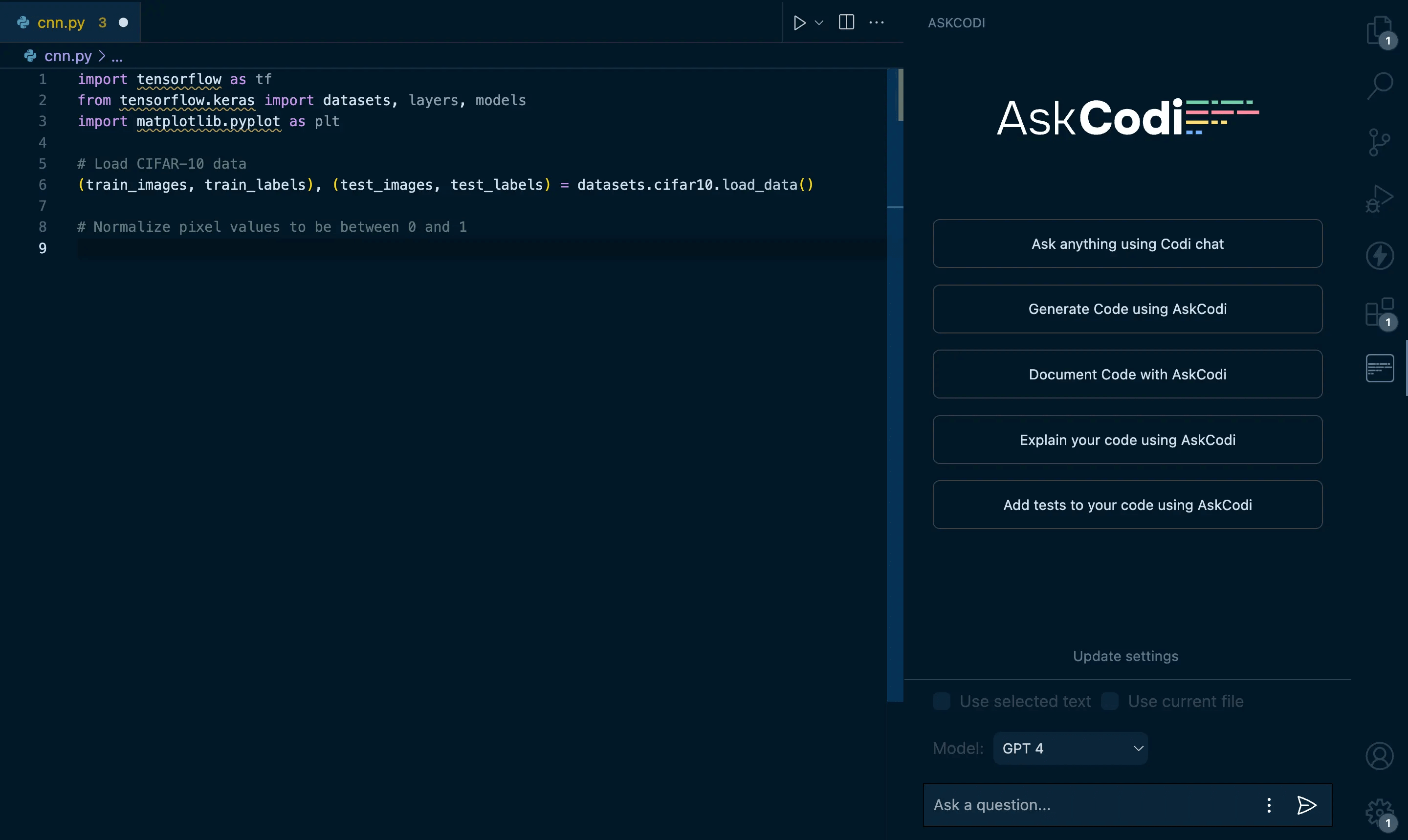
Task: Open the Accounts profile icon
Action: point(1379,756)
